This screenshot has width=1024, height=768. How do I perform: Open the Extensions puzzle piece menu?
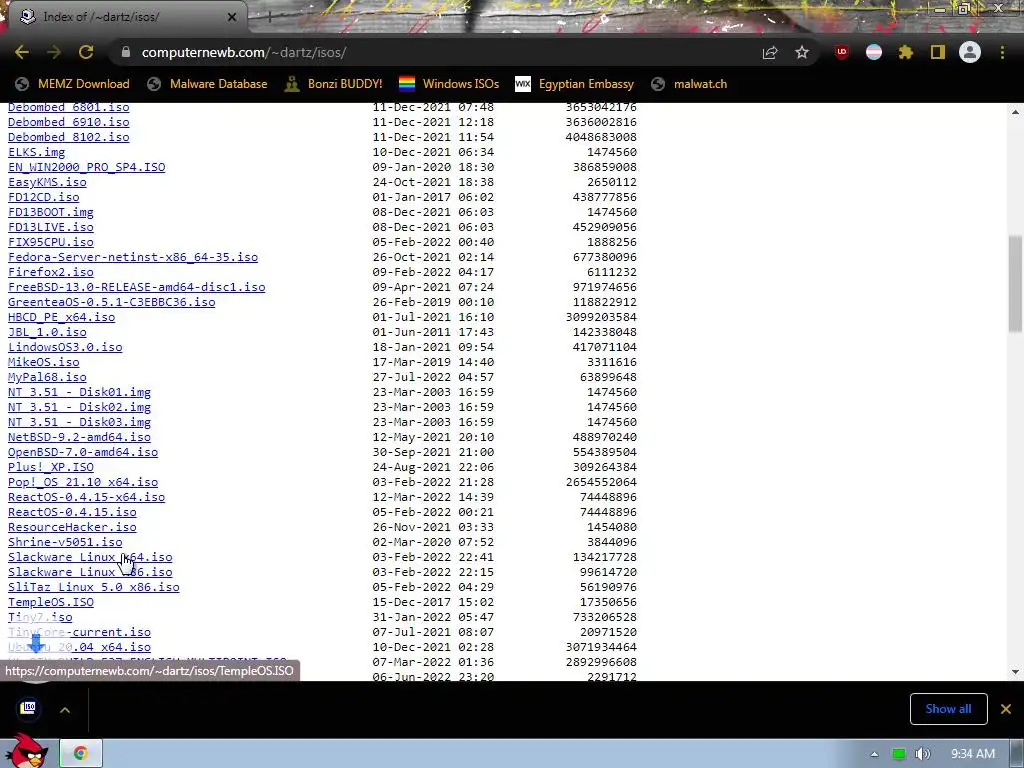905,52
